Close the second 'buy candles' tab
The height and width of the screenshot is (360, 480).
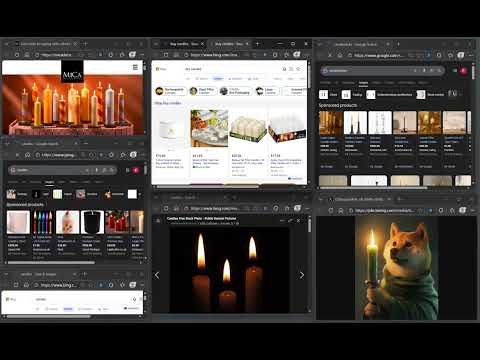(x=247, y=44)
